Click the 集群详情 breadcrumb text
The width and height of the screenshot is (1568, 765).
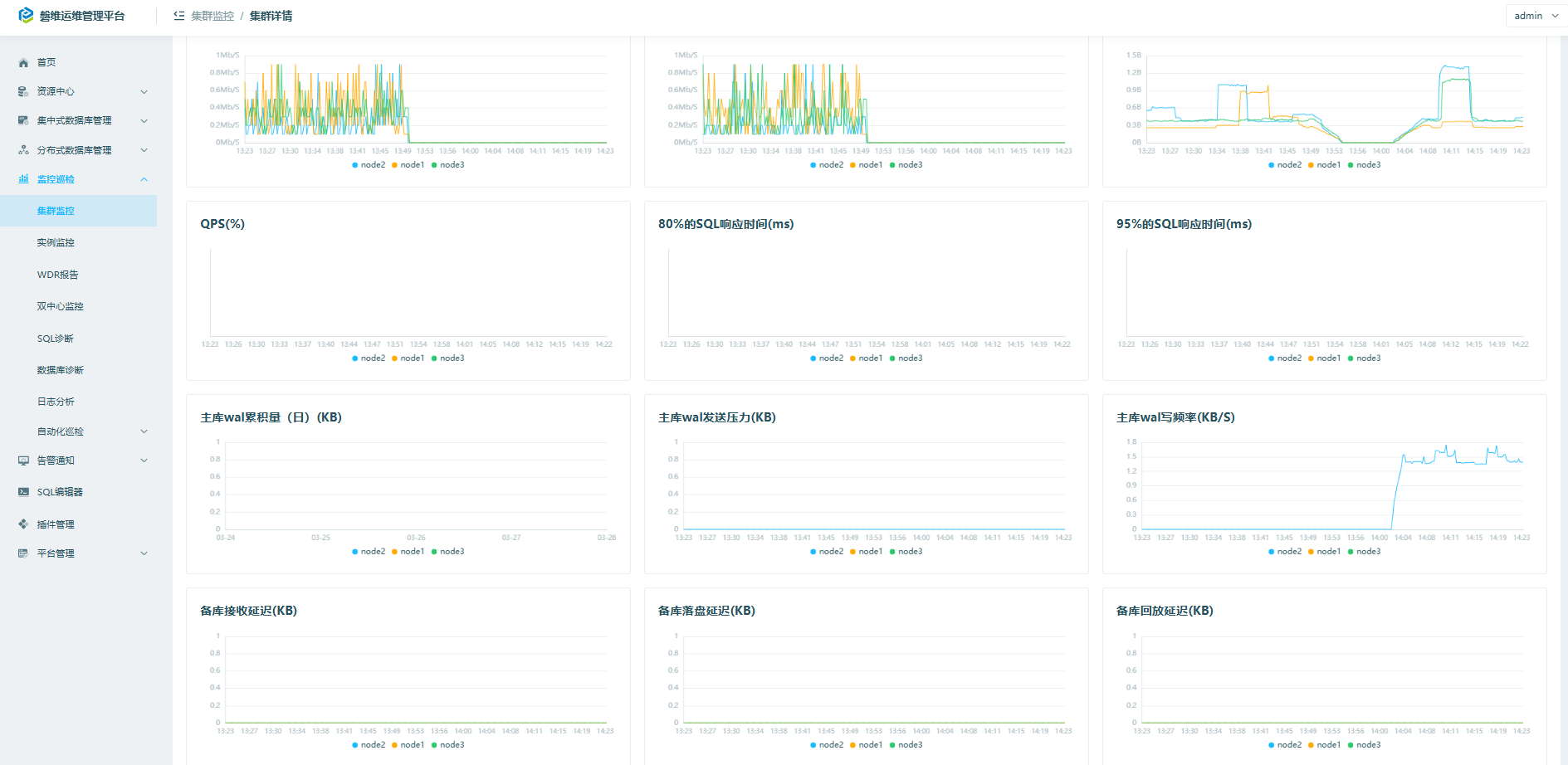(271, 16)
